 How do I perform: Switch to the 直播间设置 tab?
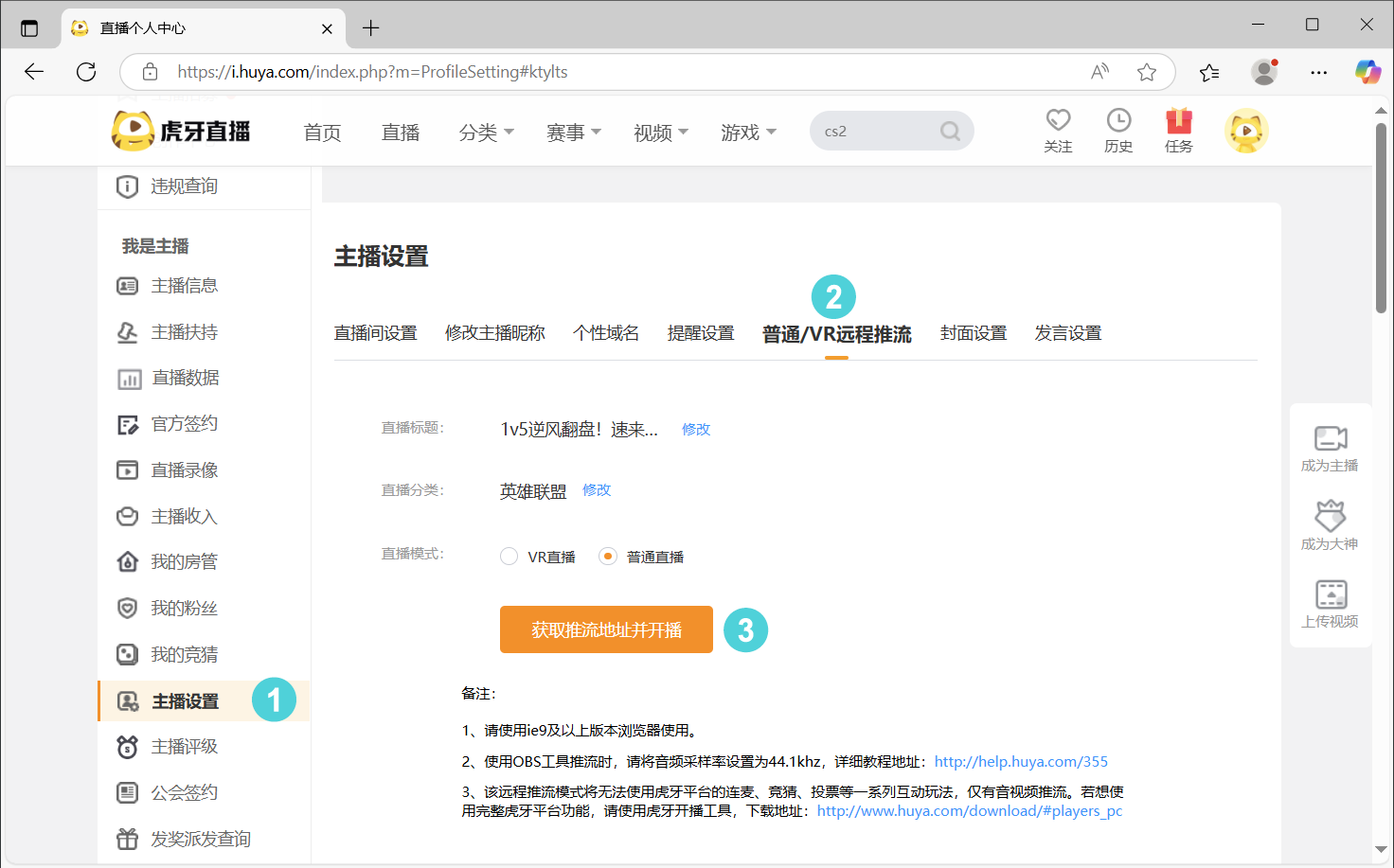tap(375, 333)
